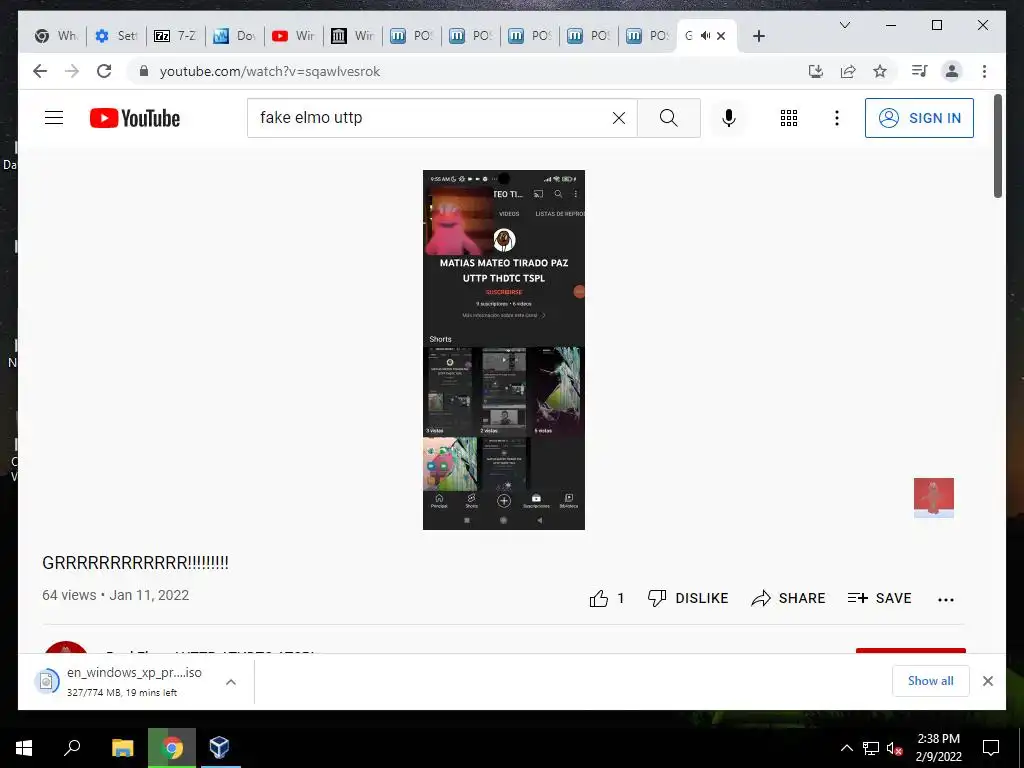The image size is (1024, 768).
Task: Open the muted volume tray icon
Action: (895, 748)
